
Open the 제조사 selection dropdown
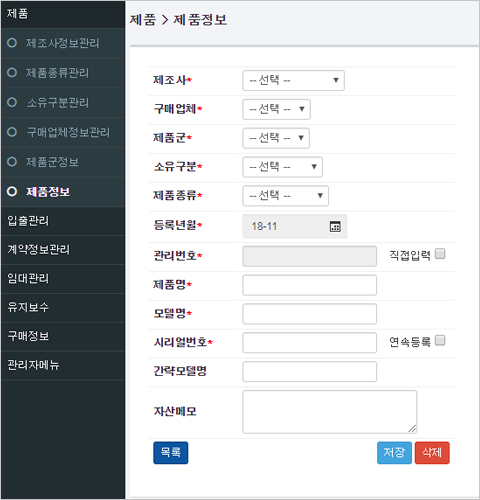tap(293, 80)
